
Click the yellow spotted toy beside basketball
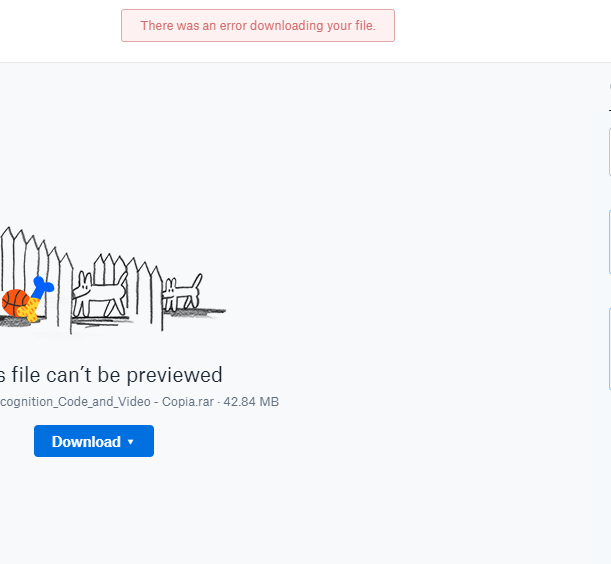[31, 308]
